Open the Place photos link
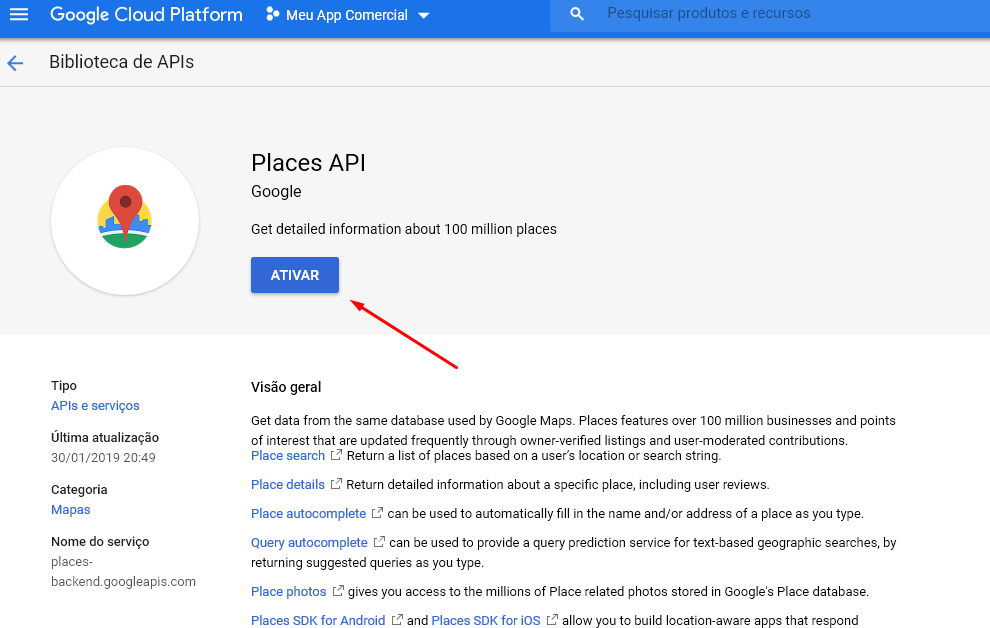The image size is (990, 628). pyautogui.click(x=289, y=591)
